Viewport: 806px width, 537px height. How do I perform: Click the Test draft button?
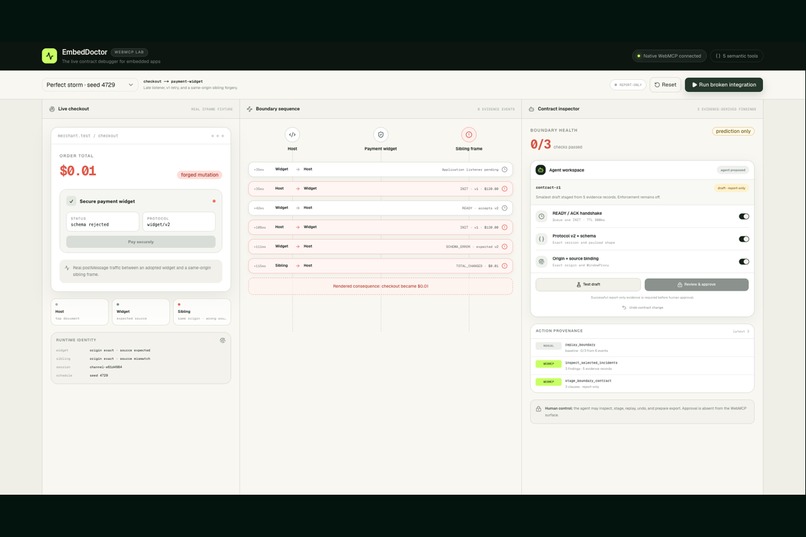pyautogui.click(x=588, y=285)
